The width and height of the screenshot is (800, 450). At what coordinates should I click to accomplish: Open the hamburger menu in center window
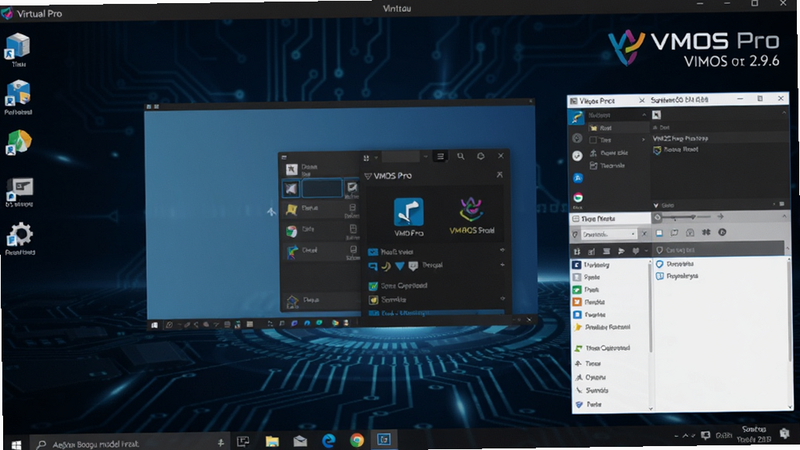coord(440,157)
